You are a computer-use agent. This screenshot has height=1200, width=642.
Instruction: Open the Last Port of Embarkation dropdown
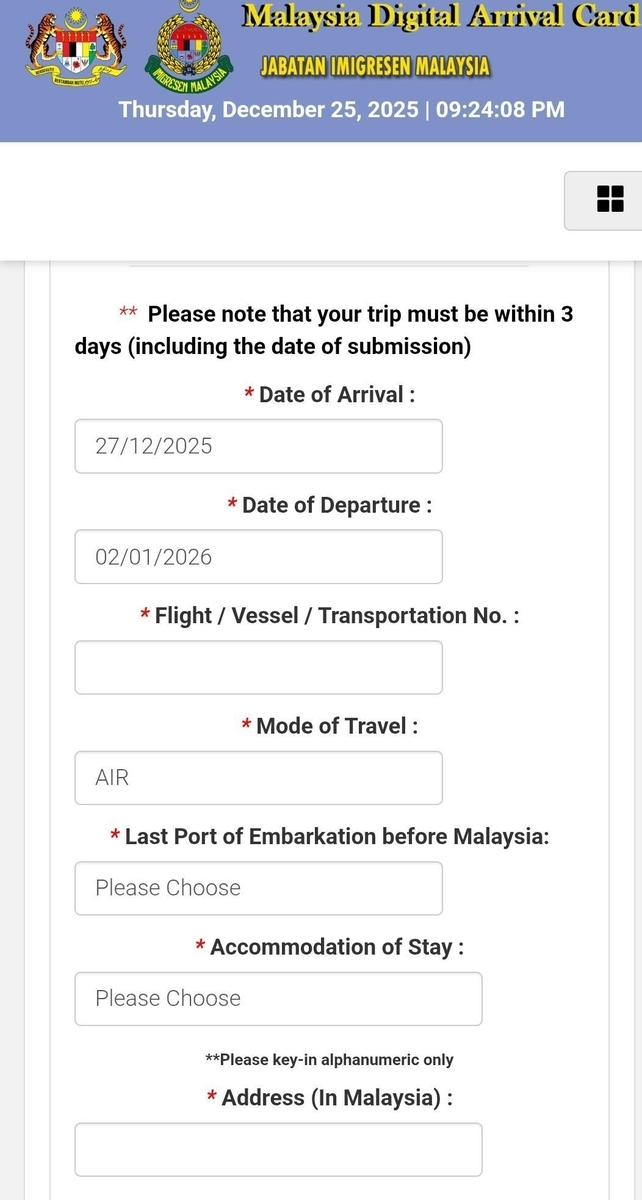click(x=258, y=888)
